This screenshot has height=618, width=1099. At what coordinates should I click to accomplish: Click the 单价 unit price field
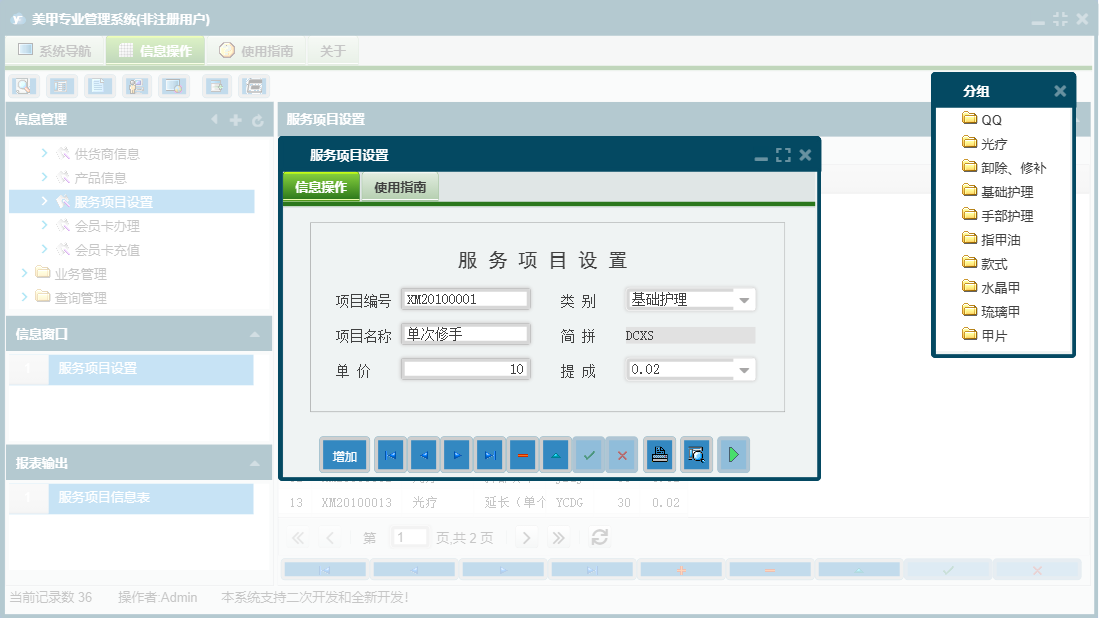[465, 369]
